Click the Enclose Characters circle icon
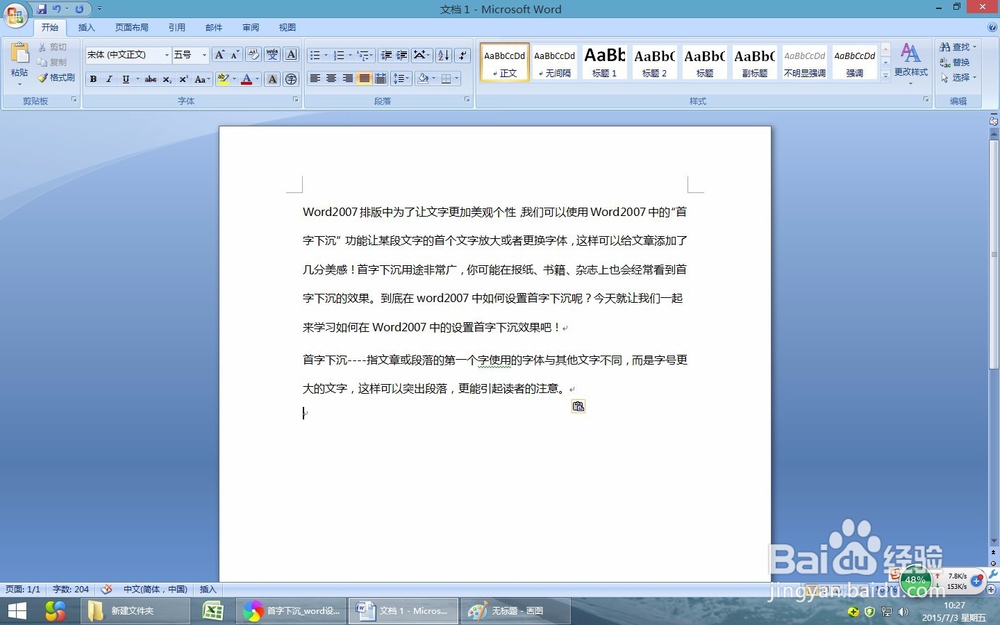This screenshot has height=625, width=1000. [x=291, y=79]
